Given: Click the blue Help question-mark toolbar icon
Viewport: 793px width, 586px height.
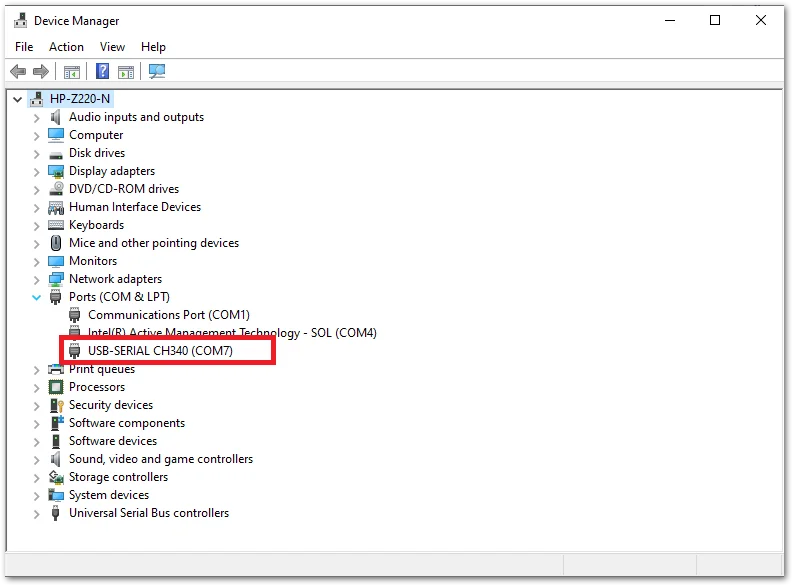Looking at the screenshot, I should (x=103, y=71).
